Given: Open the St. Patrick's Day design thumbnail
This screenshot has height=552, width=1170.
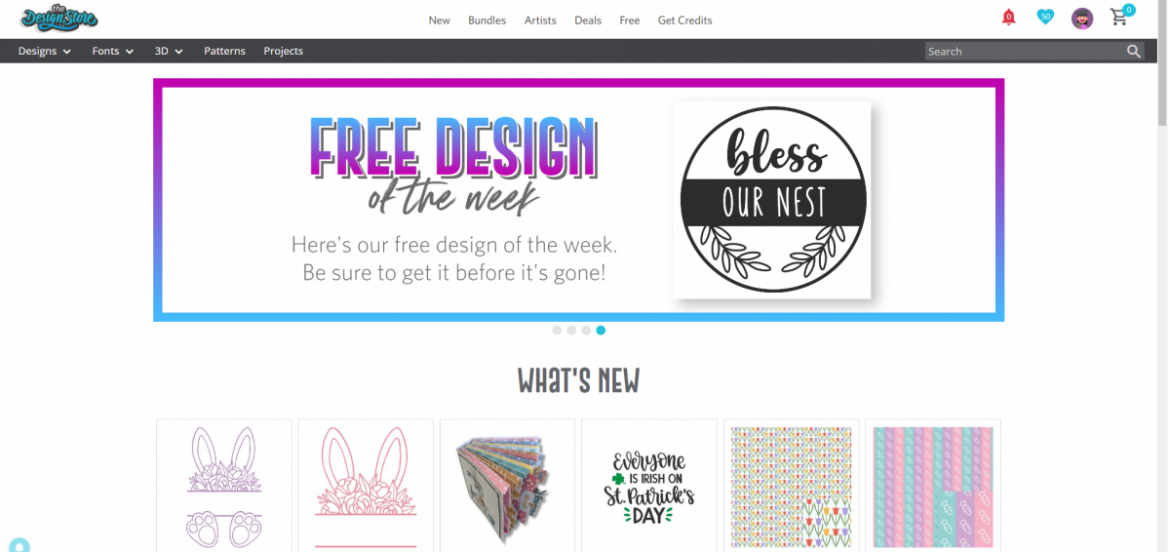Looking at the screenshot, I should pos(648,485).
